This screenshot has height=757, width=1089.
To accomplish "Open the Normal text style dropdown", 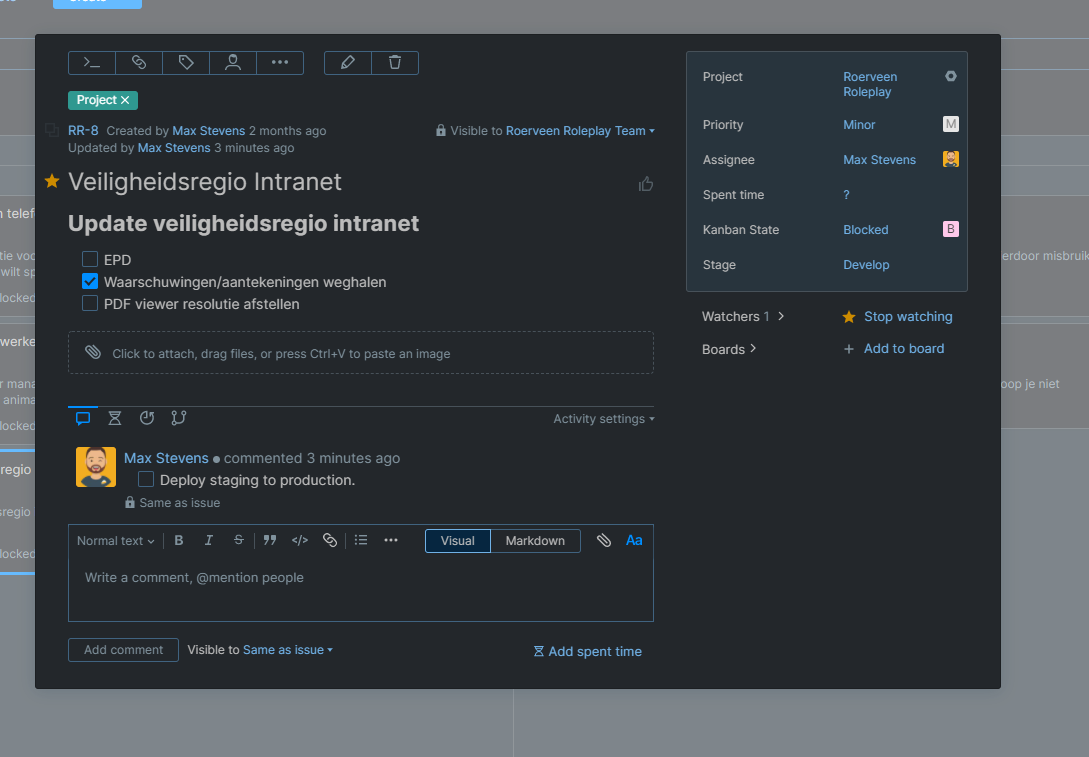I will [116, 541].
